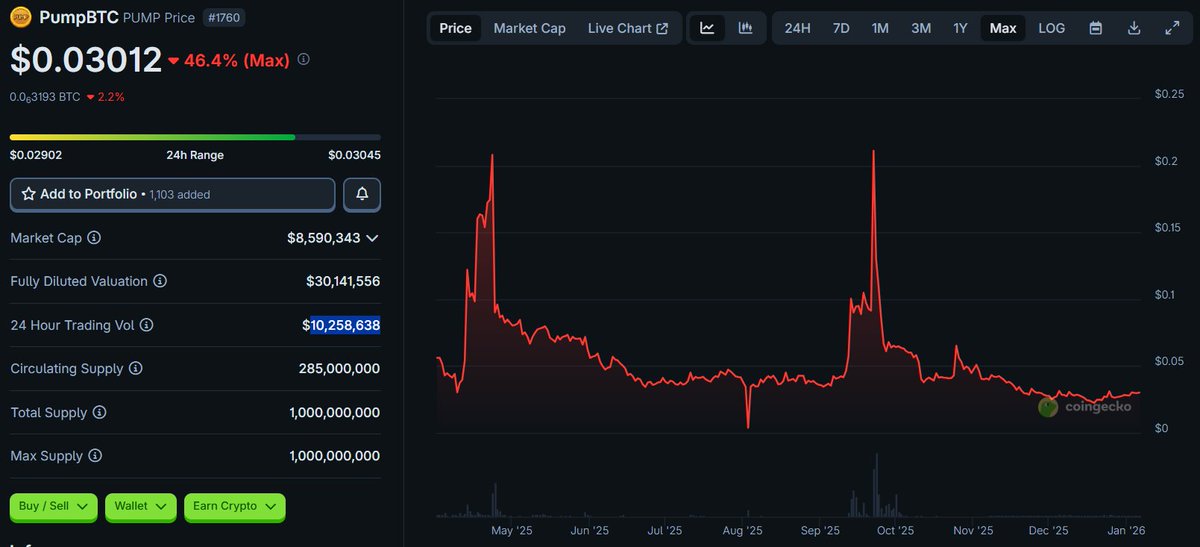Open the Buy / Sell dropdown

(x=54, y=507)
